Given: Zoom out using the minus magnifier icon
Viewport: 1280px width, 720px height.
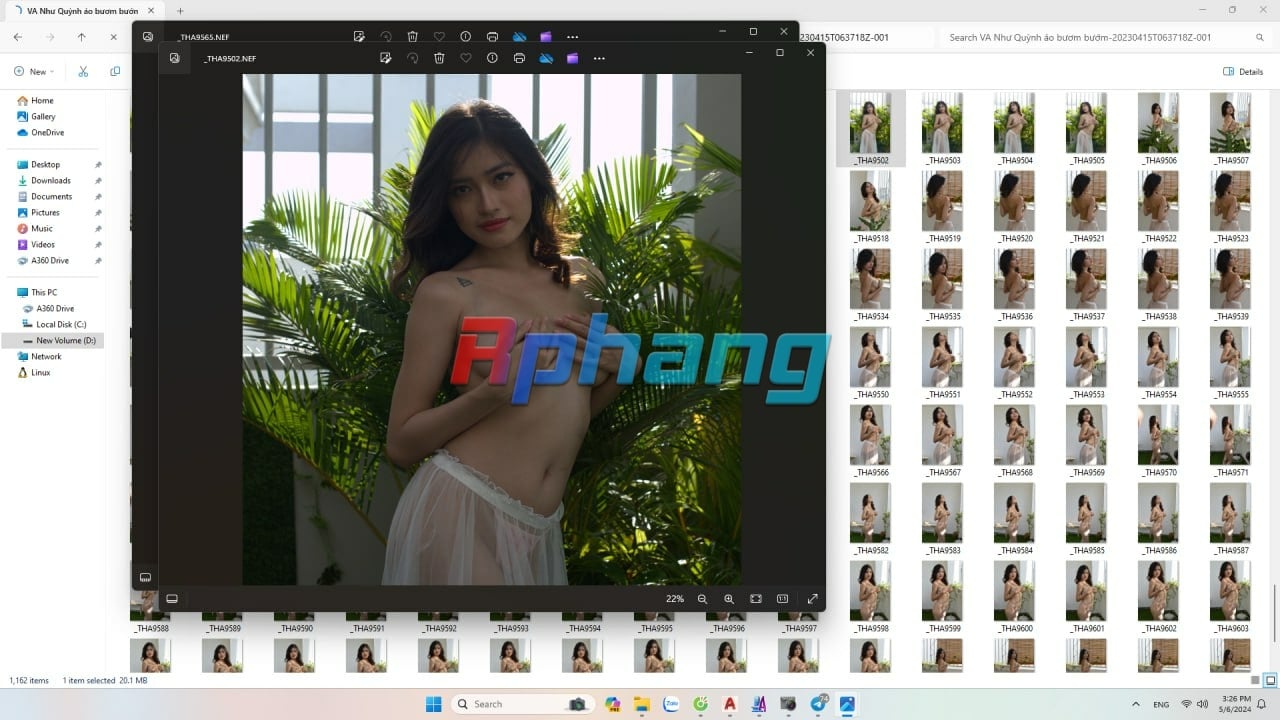Looking at the screenshot, I should pos(702,599).
